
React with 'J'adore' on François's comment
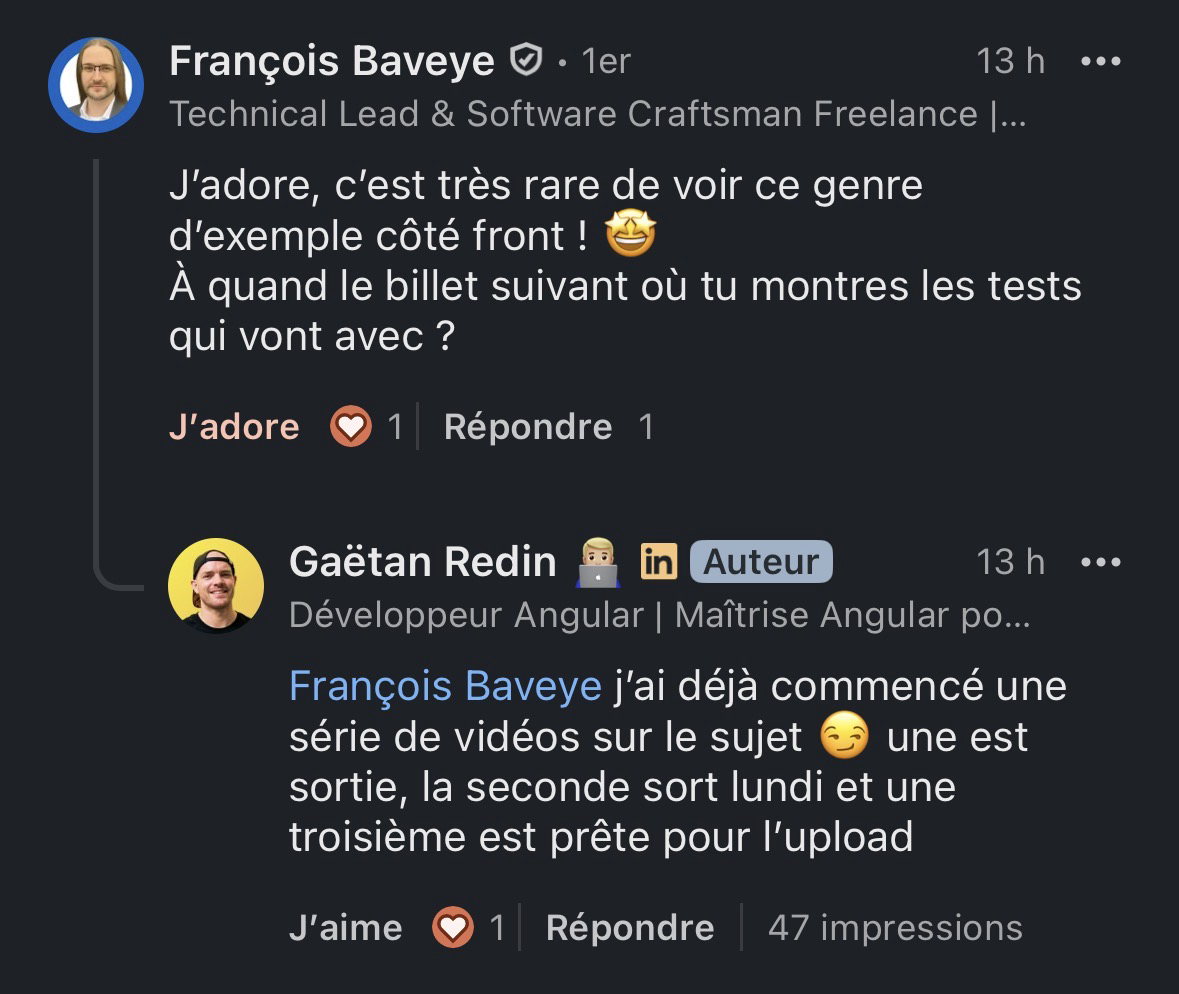pos(234,426)
